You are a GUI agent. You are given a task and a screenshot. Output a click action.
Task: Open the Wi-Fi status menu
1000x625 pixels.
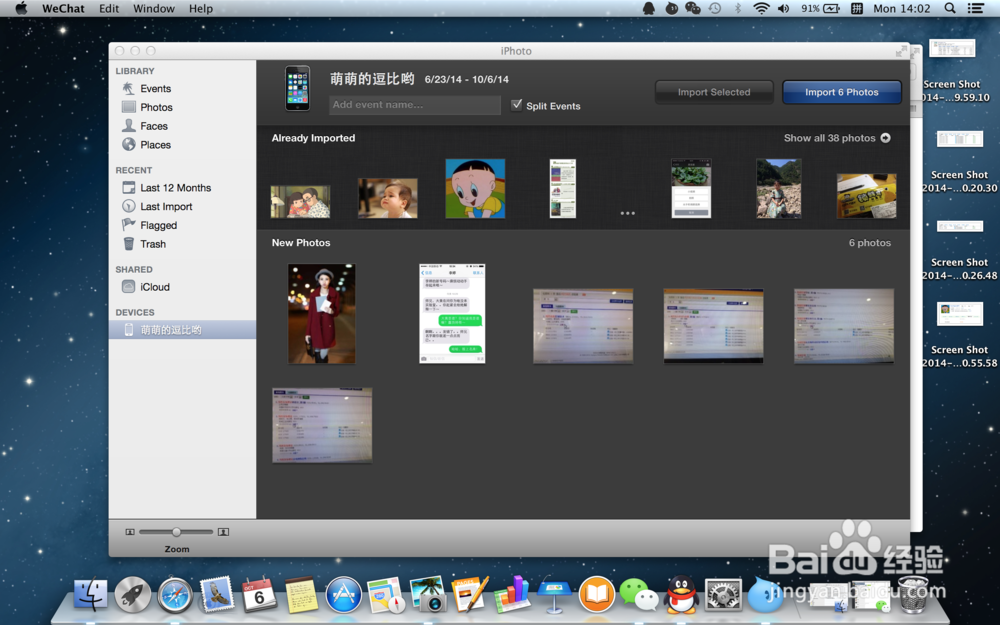(761, 8)
